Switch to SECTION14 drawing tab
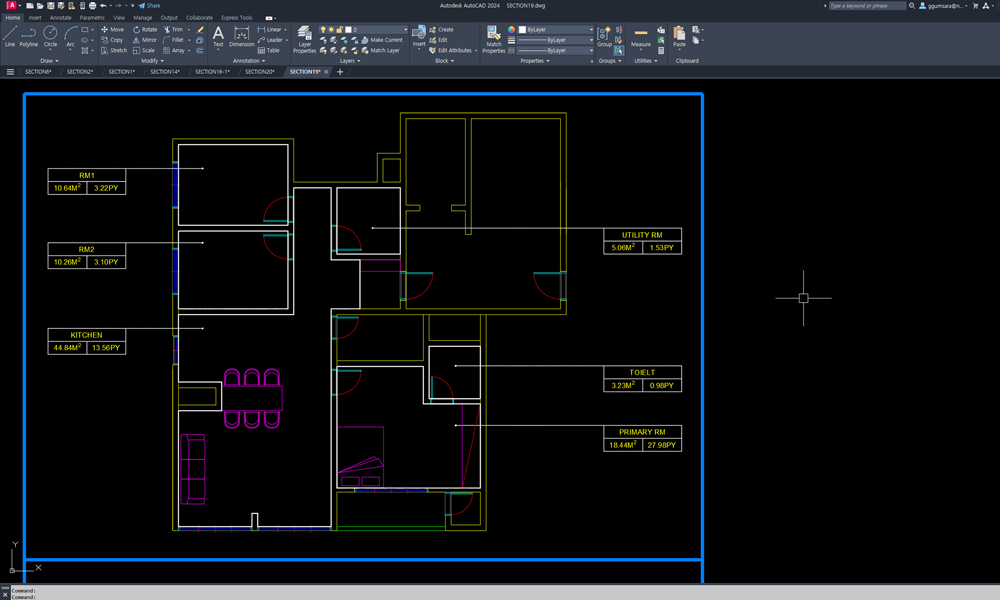Viewport: 1000px width, 600px height. 165,72
